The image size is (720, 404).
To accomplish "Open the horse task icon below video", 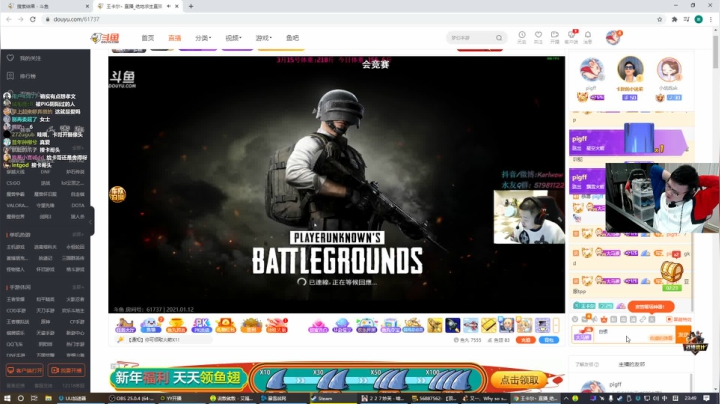I will (125, 325).
